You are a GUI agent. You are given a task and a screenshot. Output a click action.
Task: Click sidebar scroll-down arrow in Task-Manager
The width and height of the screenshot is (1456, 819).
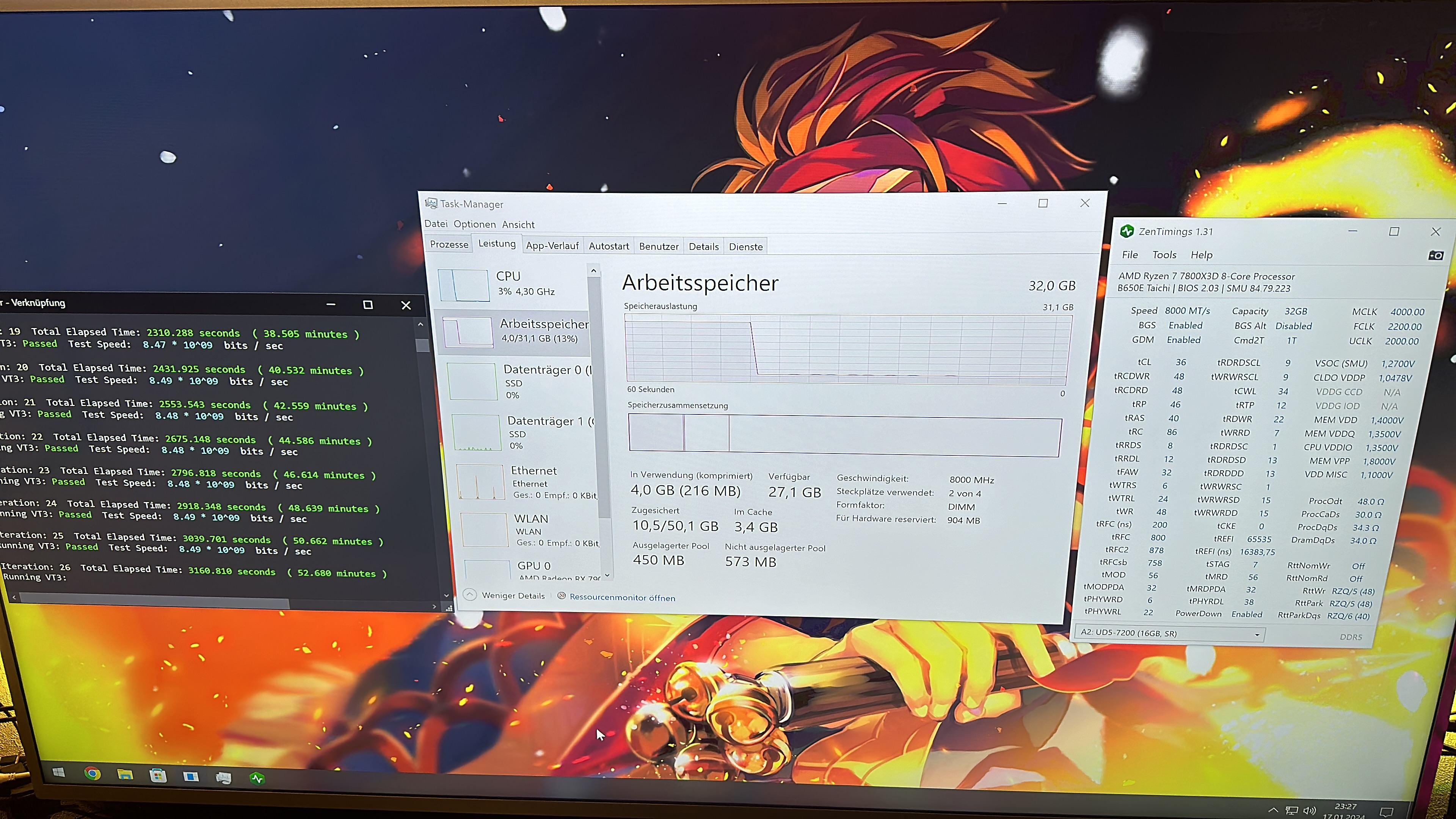(x=607, y=576)
